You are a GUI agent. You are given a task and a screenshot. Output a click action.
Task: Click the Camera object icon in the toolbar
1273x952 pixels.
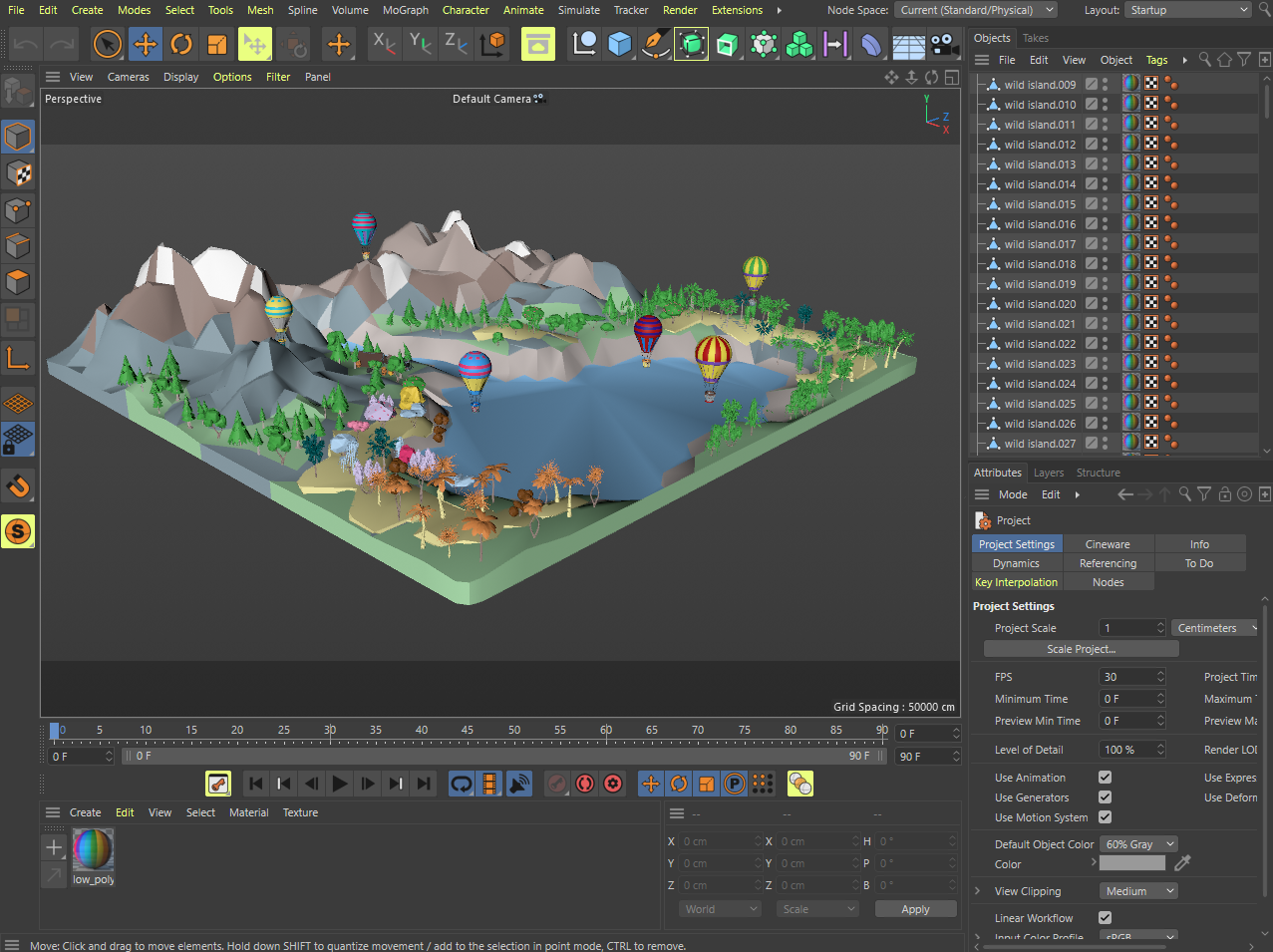coord(943,45)
